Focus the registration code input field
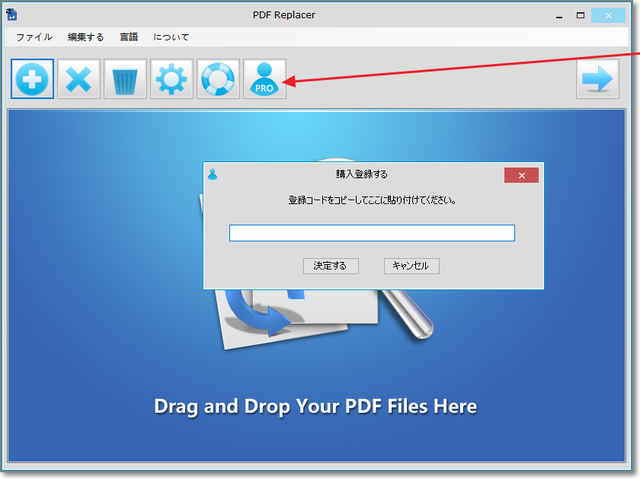This screenshot has width=640, height=479. pos(371,233)
